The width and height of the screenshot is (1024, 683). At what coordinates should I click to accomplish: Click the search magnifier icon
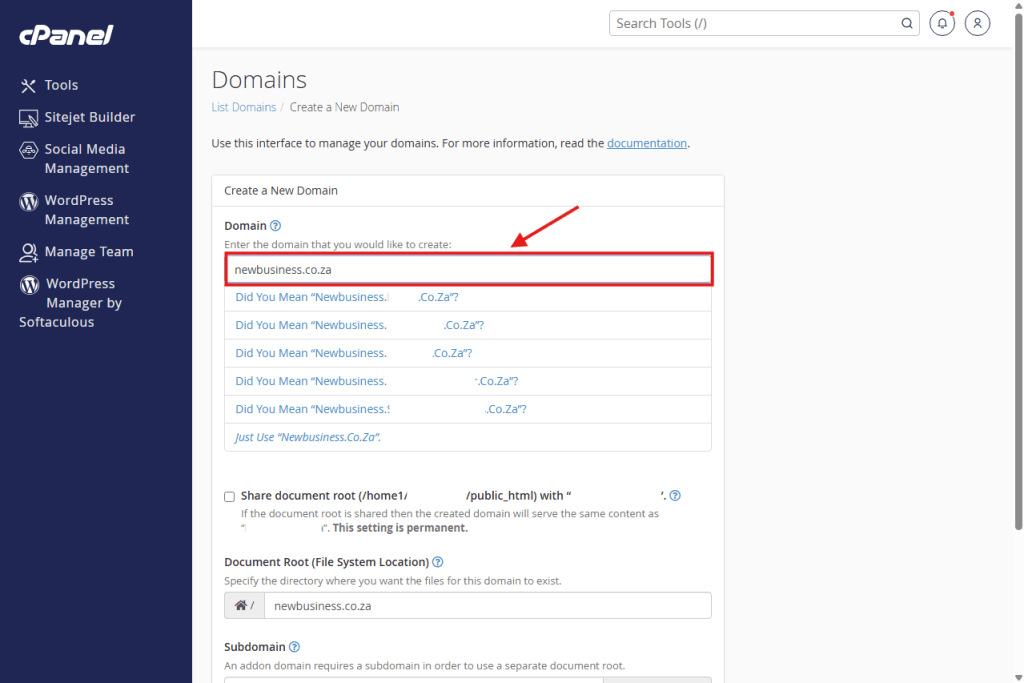(907, 23)
